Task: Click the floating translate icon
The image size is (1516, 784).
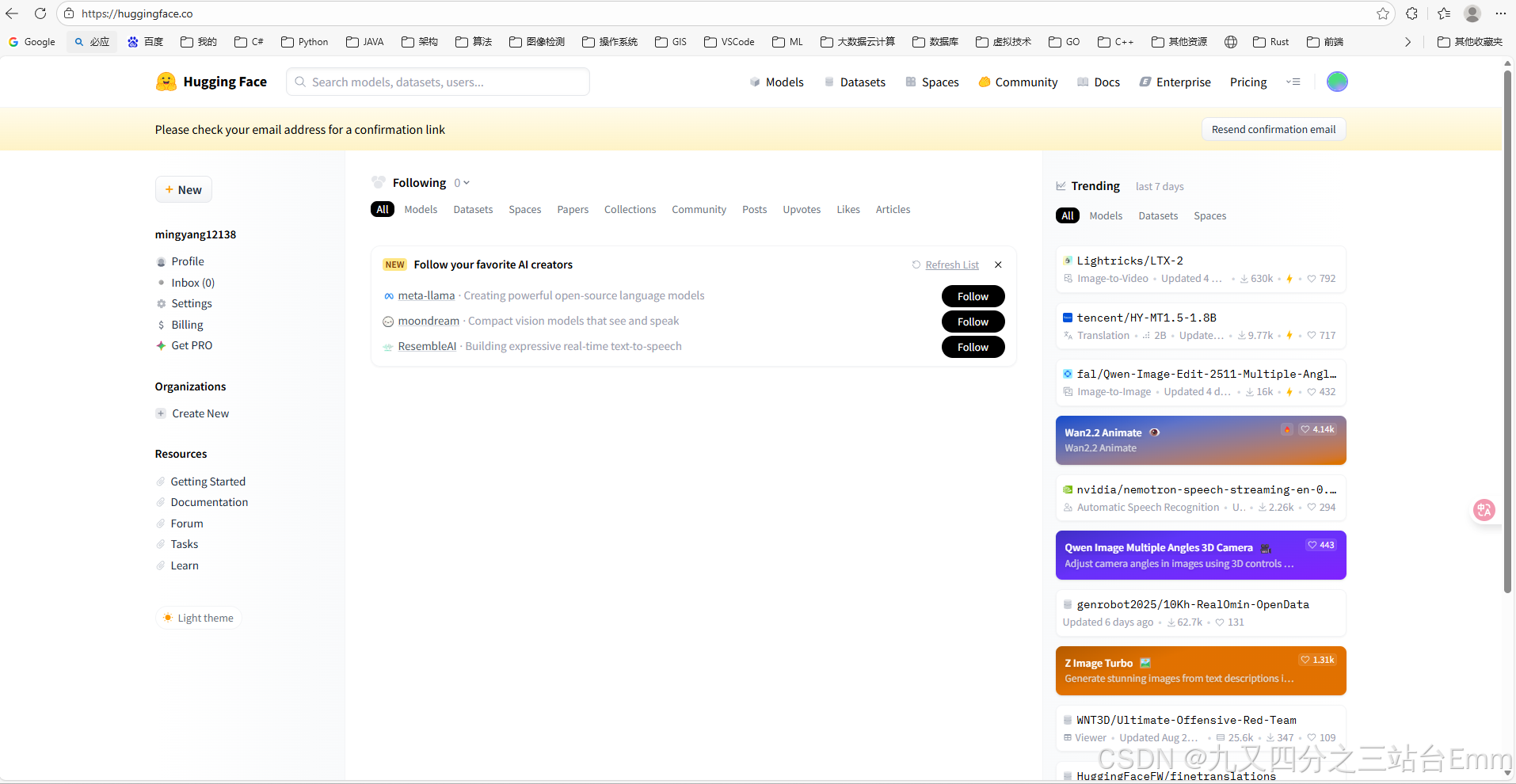Action: (x=1484, y=510)
